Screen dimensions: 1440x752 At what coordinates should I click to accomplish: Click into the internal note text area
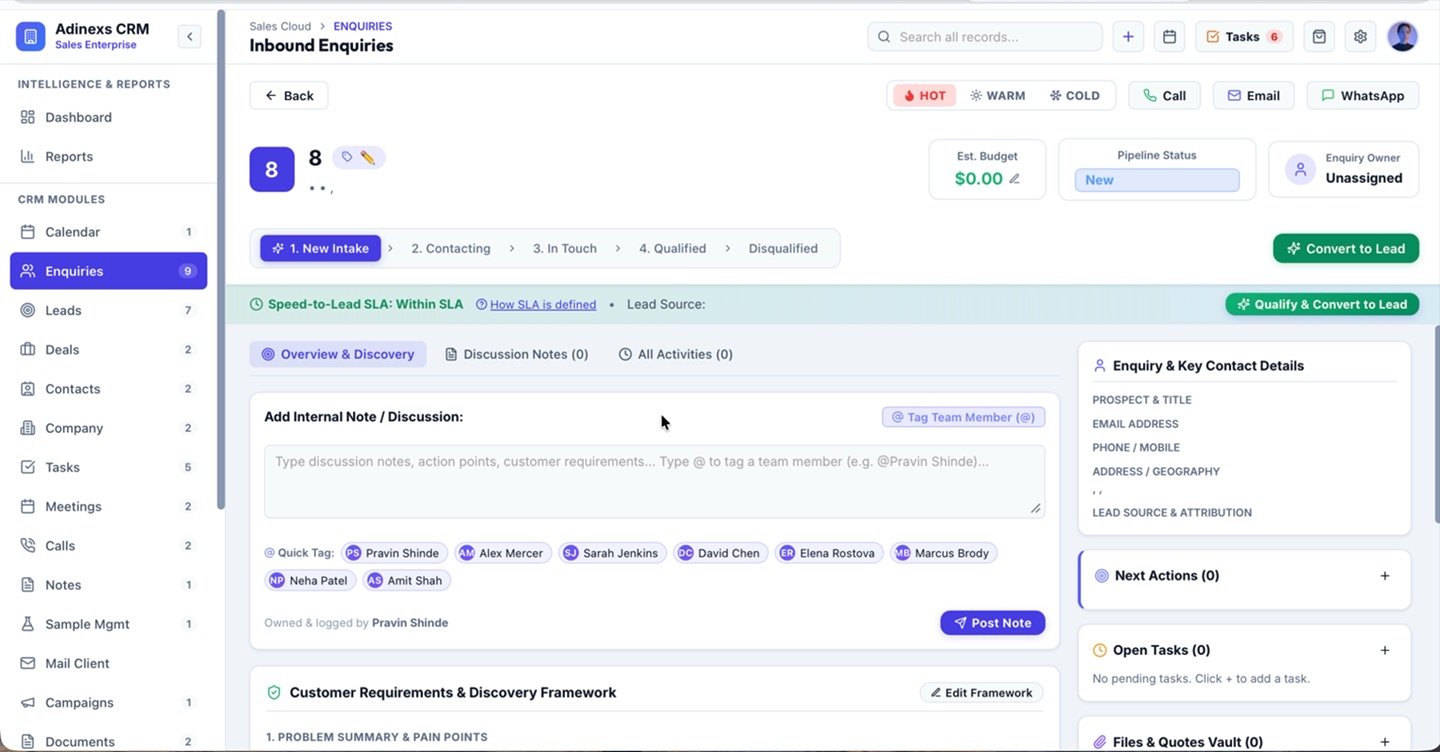655,482
